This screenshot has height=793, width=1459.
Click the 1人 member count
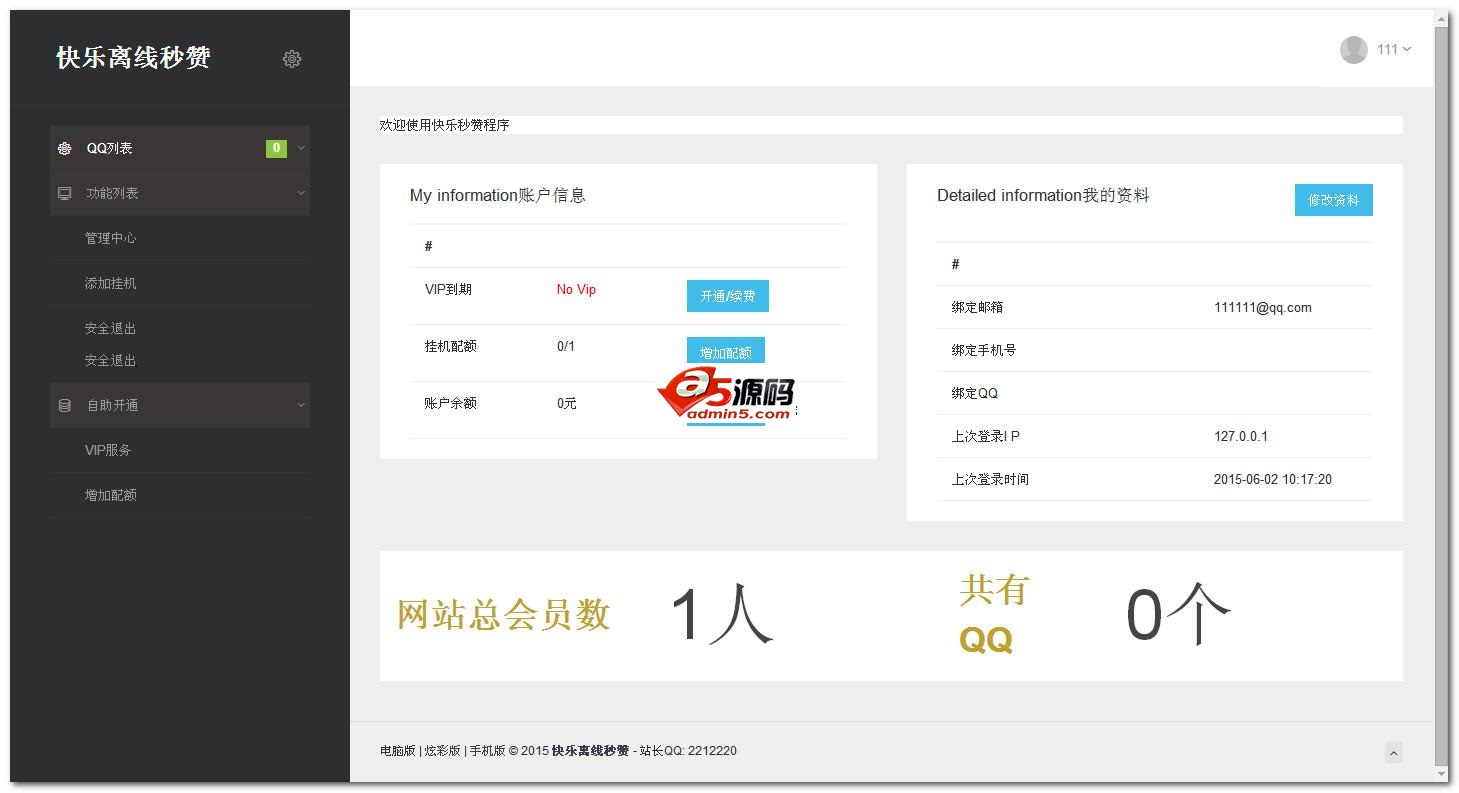[x=722, y=614]
